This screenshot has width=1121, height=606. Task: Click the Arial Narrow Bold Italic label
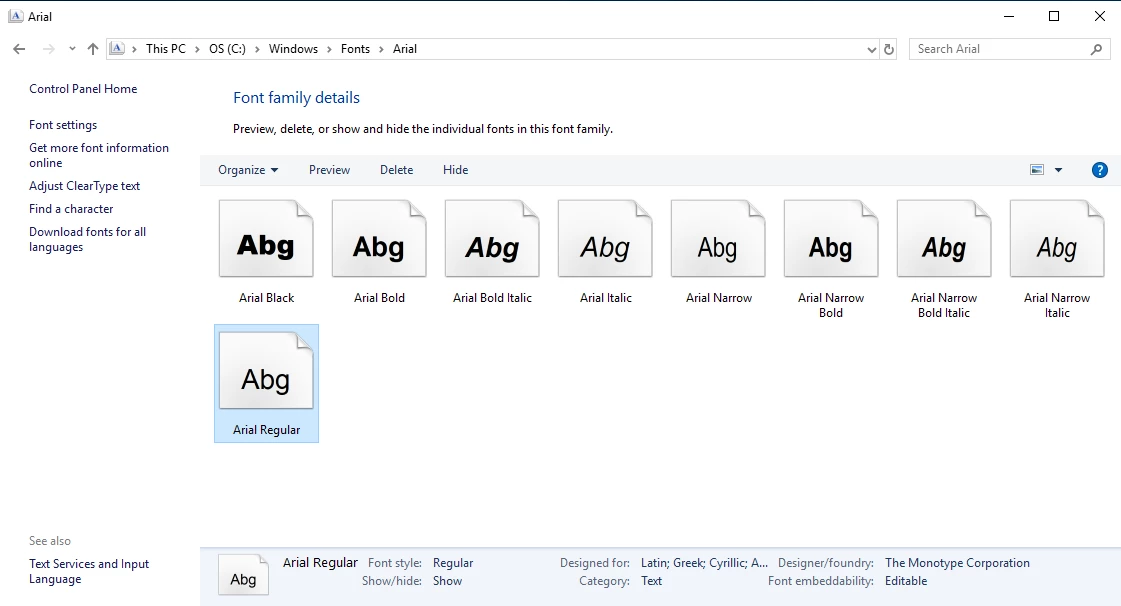tap(944, 305)
